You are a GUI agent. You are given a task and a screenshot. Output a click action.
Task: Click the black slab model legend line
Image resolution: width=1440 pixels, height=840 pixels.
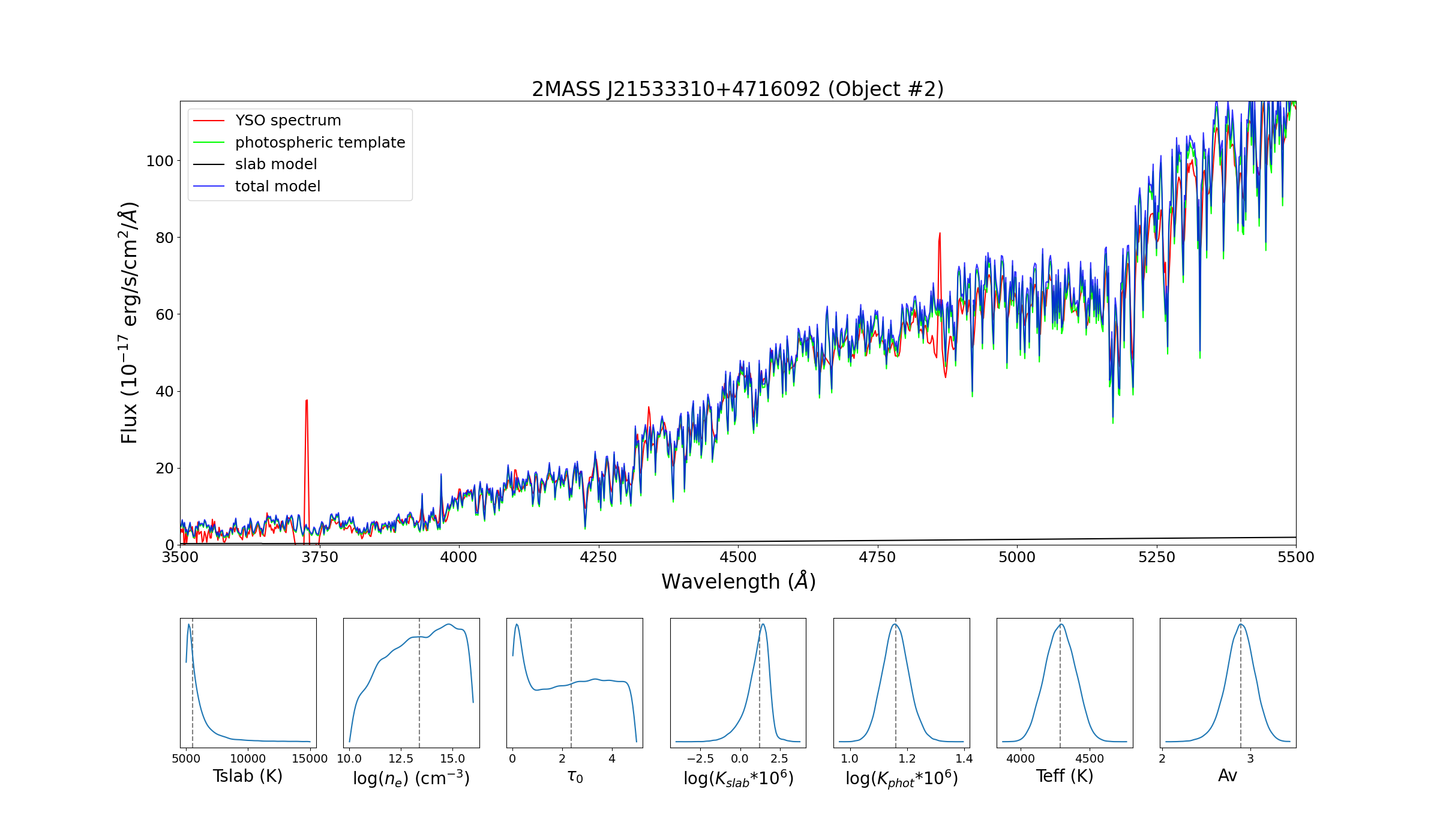(209, 164)
